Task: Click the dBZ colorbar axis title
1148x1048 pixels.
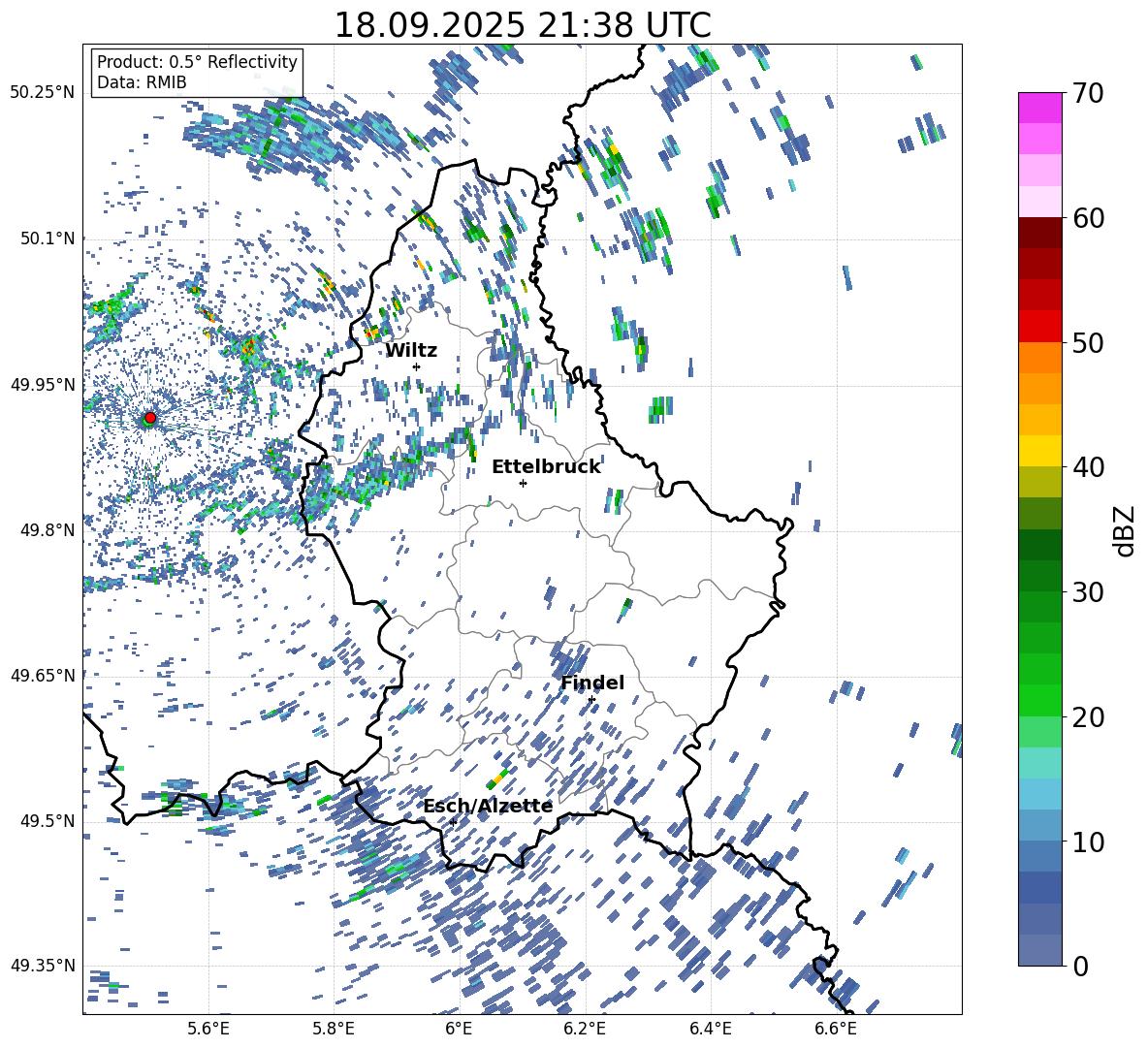Action: point(1124,530)
